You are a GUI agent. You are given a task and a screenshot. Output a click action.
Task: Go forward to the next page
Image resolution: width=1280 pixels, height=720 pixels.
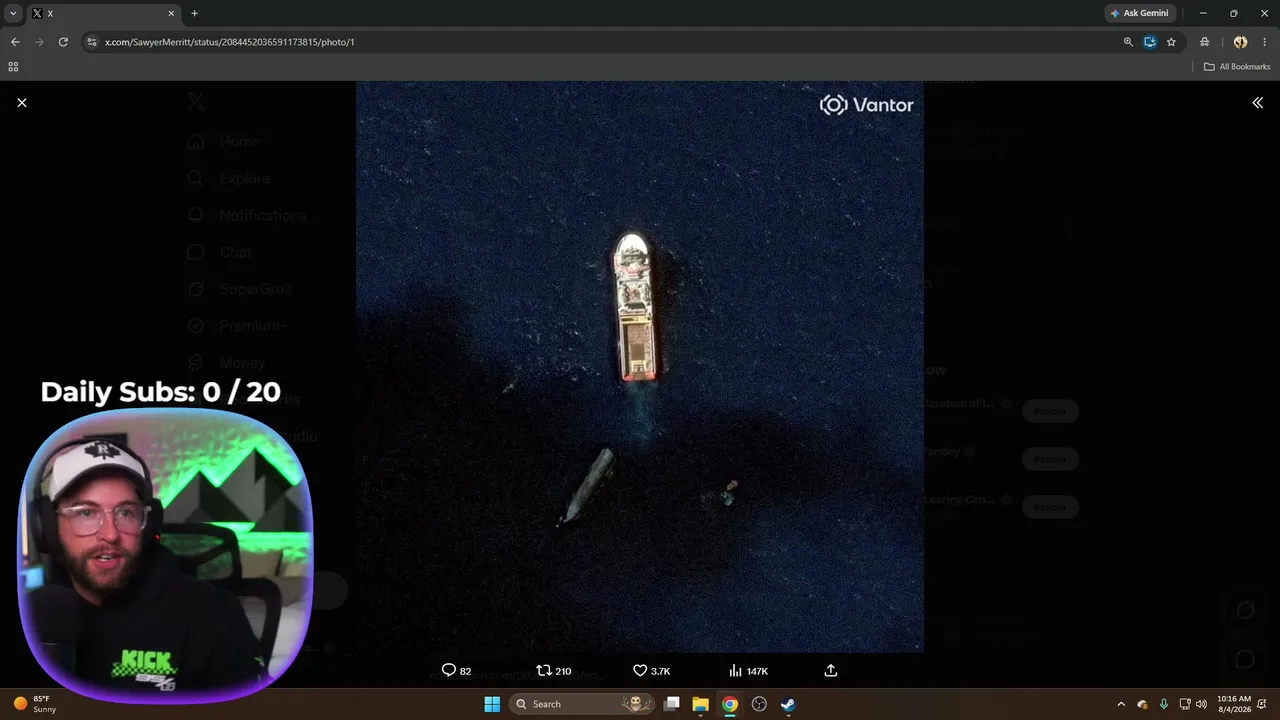tap(39, 42)
